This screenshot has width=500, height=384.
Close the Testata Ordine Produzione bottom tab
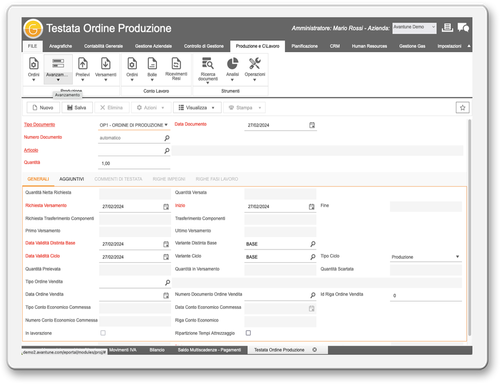(x=314, y=350)
